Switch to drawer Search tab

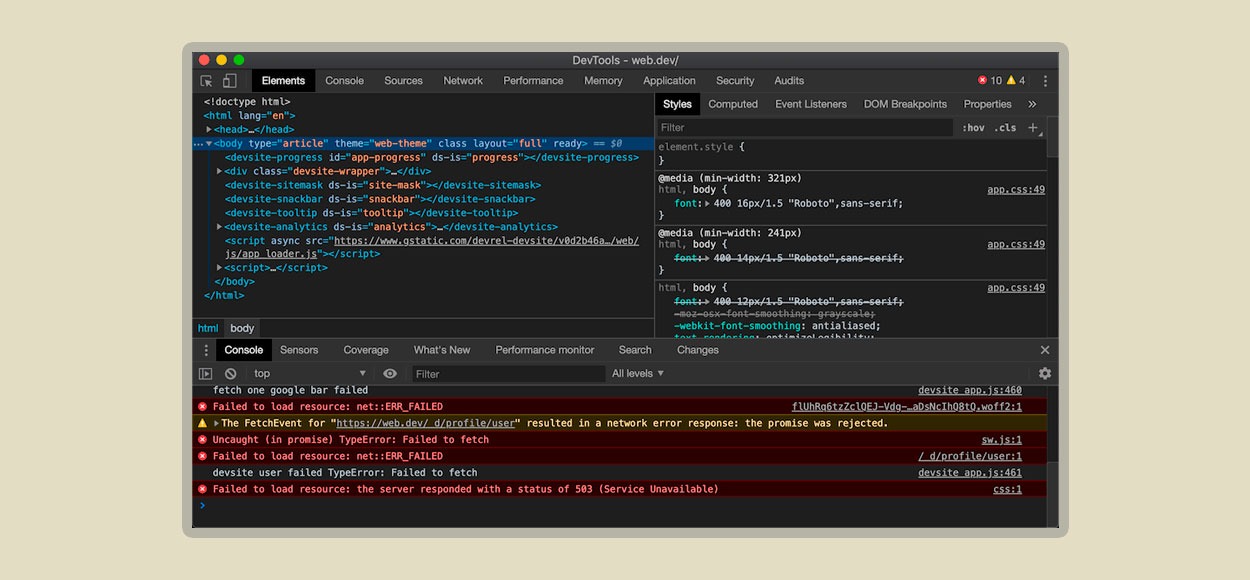(635, 350)
